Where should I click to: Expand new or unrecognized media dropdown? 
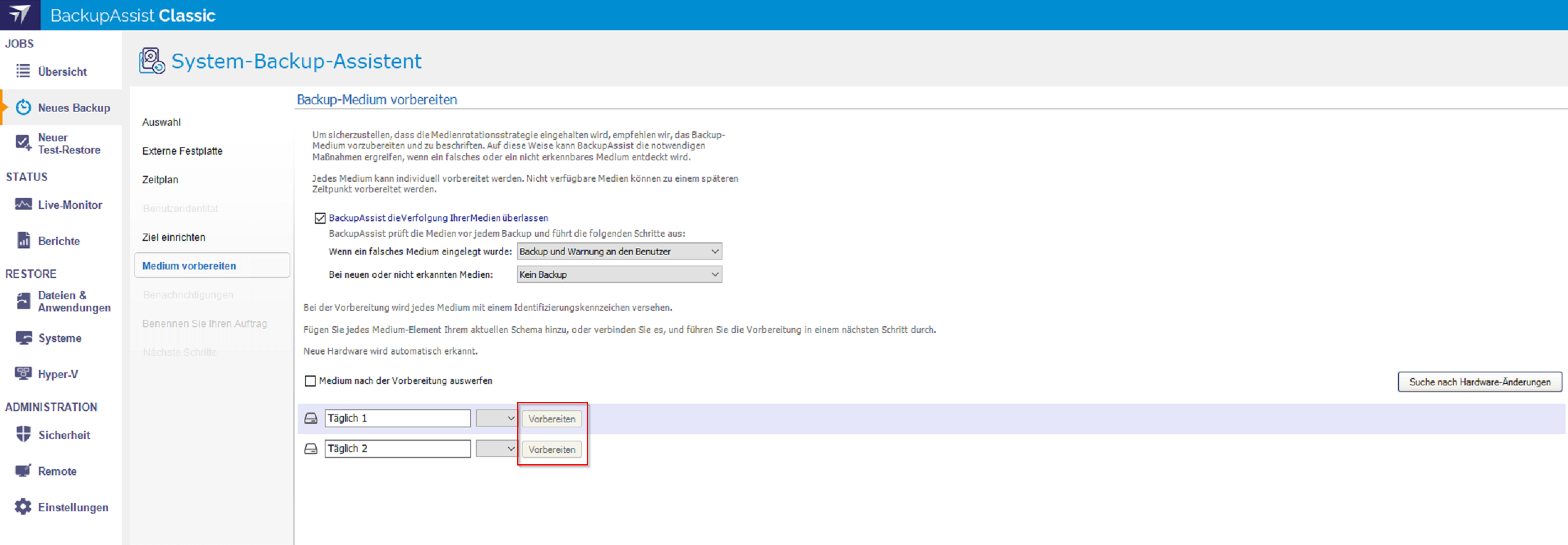click(619, 274)
